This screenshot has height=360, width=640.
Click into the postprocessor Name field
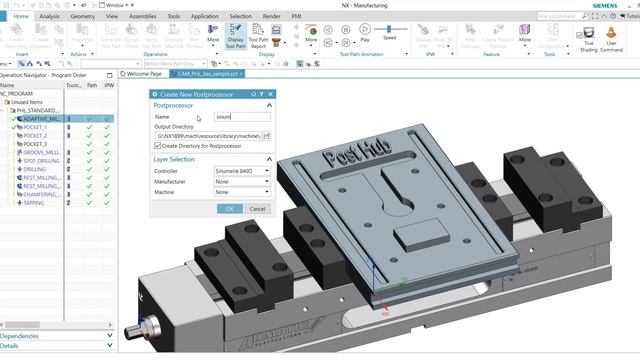click(242, 117)
